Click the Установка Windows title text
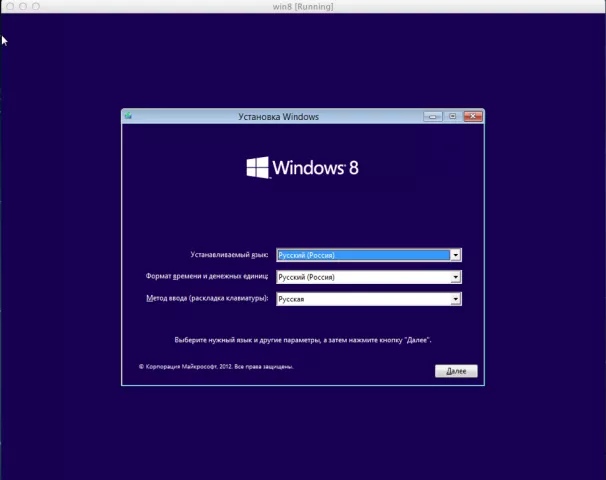 coord(278,117)
